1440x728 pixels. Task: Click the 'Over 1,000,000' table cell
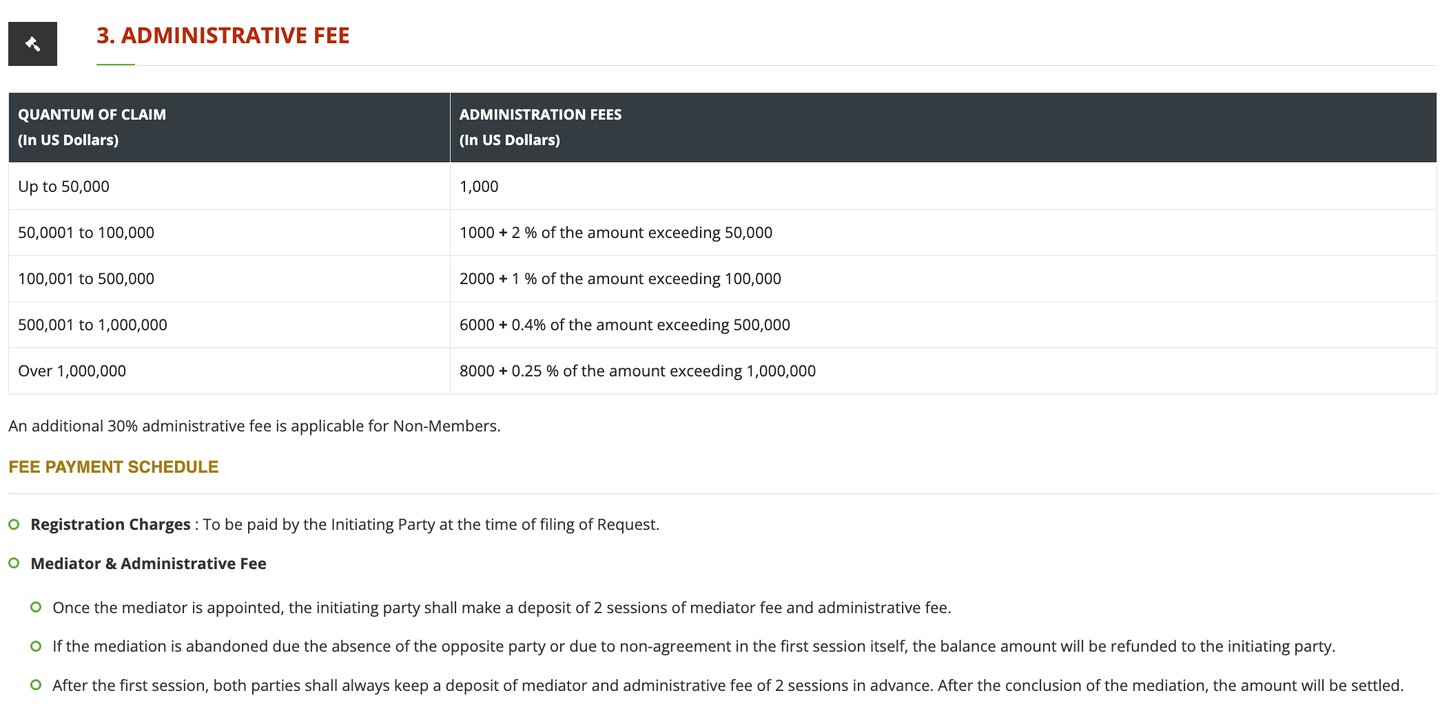[229, 370]
